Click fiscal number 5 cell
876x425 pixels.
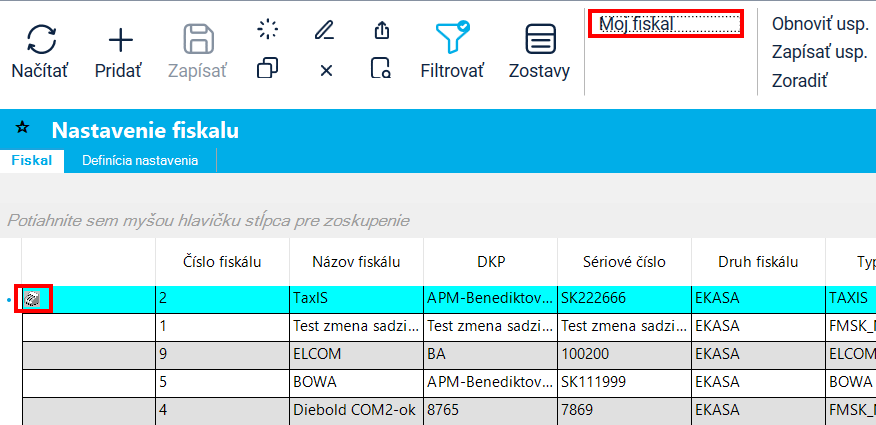[222, 383]
